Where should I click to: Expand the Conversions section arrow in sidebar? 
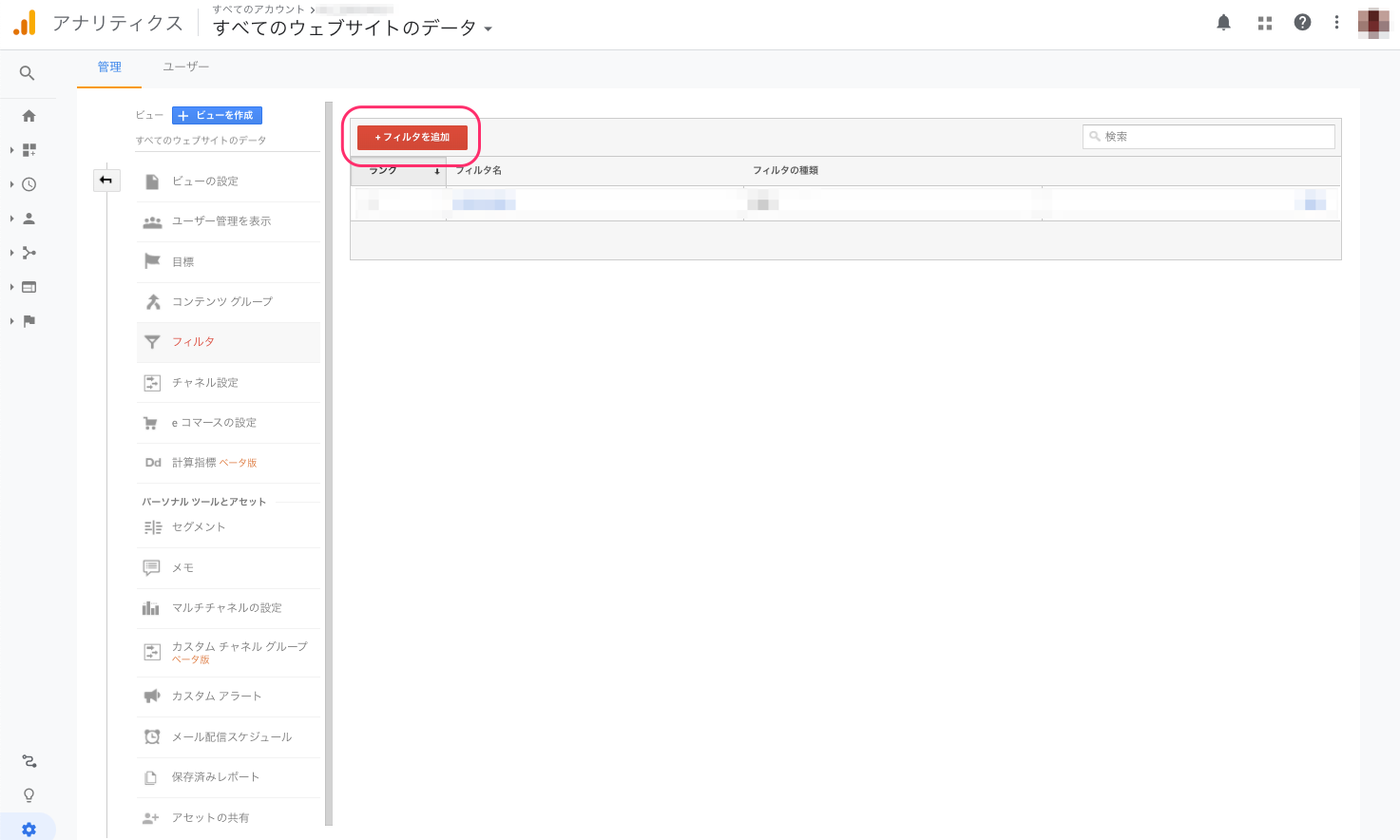[x=11, y=321]
